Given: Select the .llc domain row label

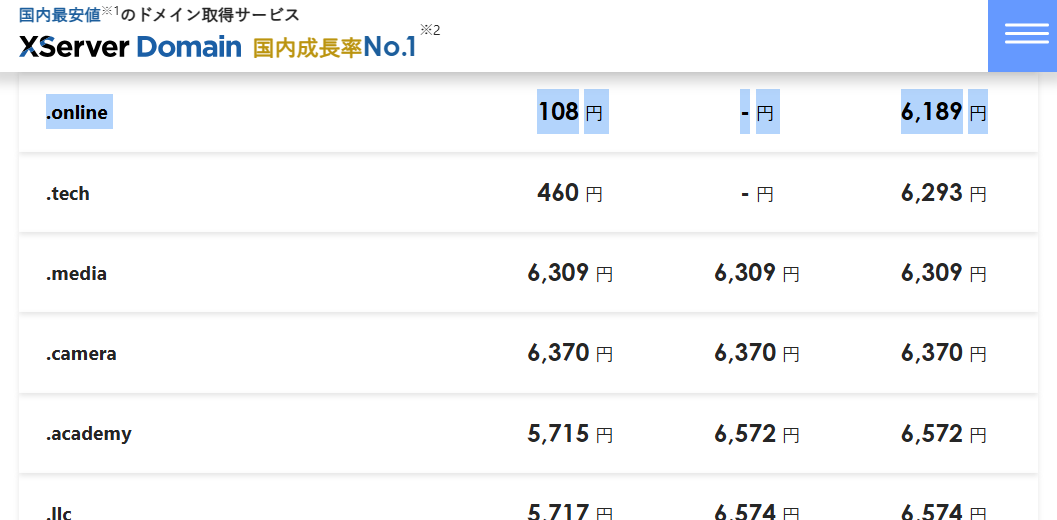Looking at the screenshot, I should coord(59,513).
